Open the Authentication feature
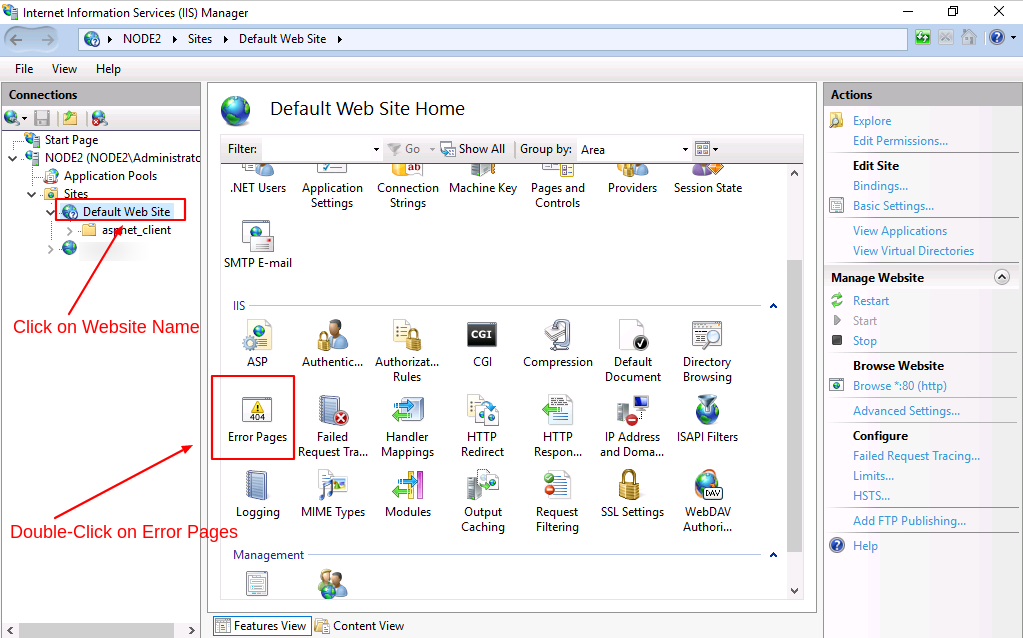This screenshot has height=638, width=1023. [332, 344]
